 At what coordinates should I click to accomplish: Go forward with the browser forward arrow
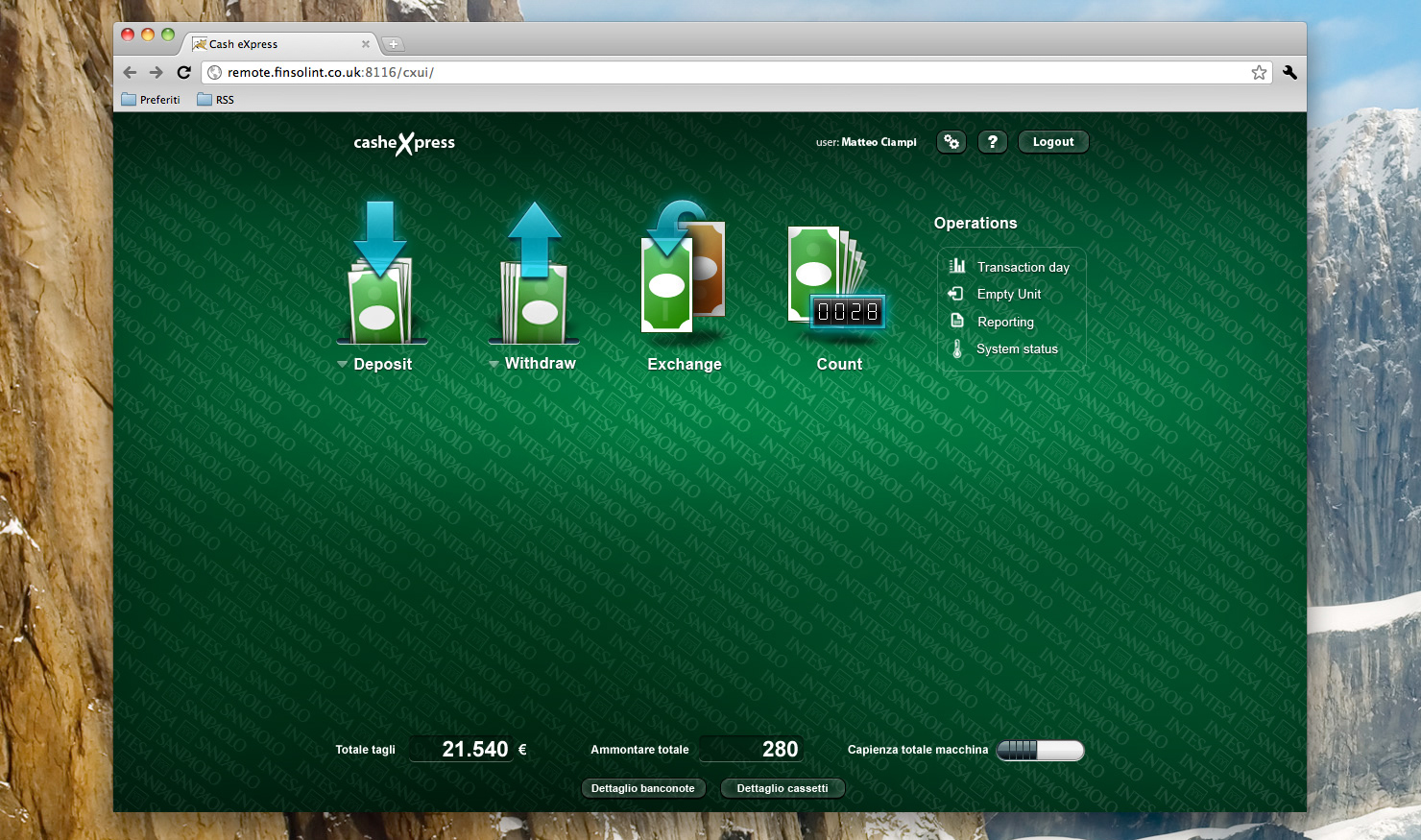click(157, 72)
